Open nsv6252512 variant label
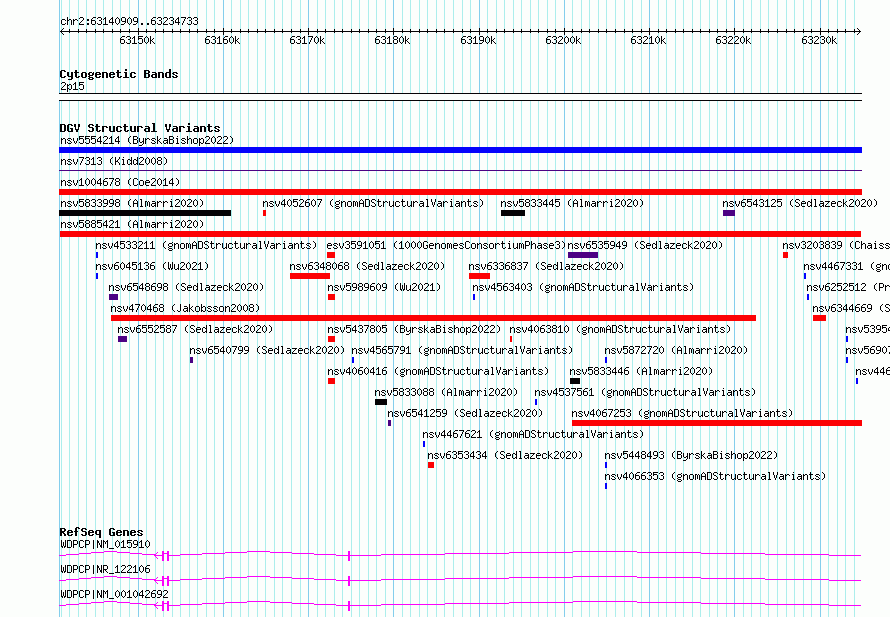 click(848, 287)
